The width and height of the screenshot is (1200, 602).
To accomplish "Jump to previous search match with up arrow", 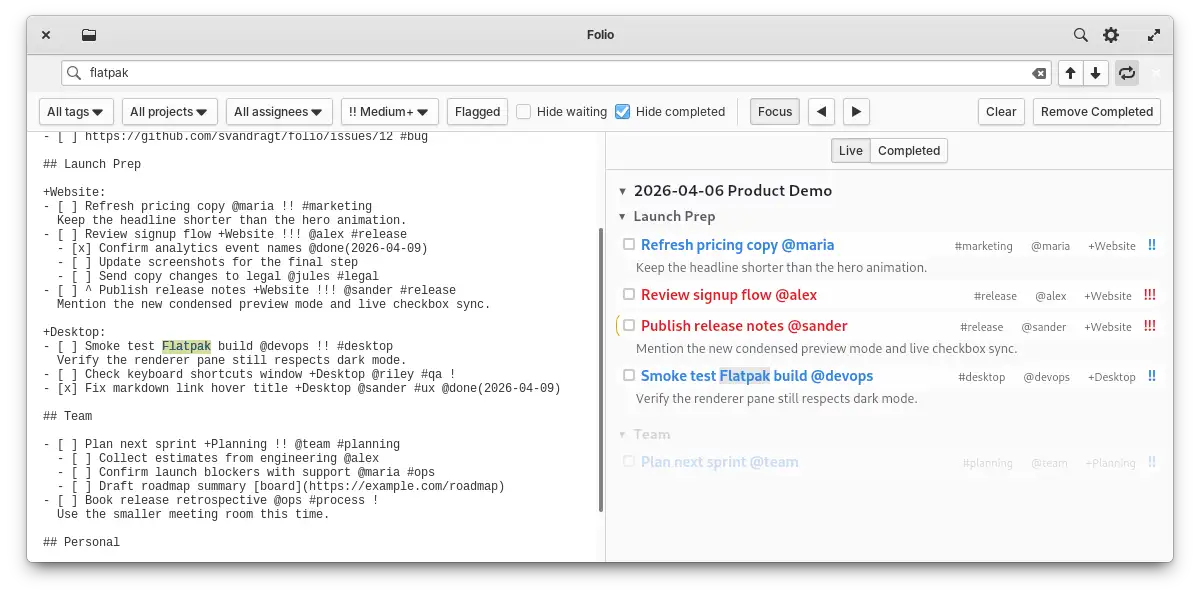I will pos(1071,73).
